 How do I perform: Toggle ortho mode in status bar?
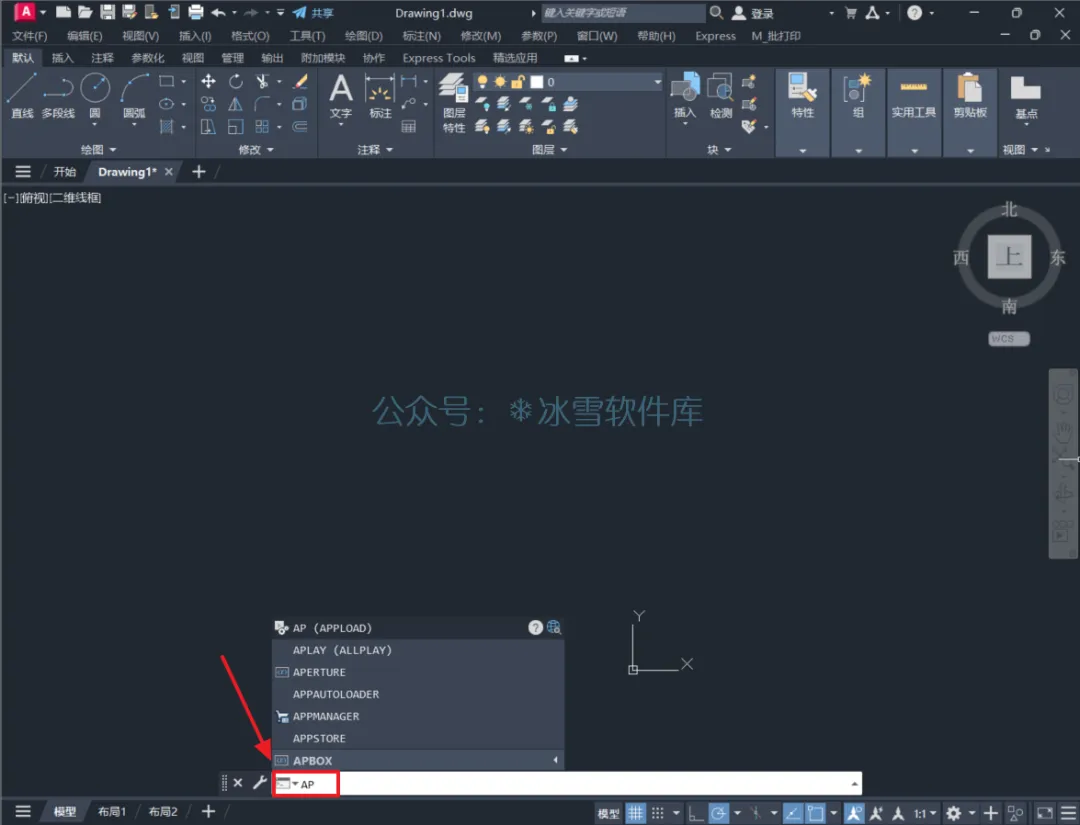pos(696,813)
